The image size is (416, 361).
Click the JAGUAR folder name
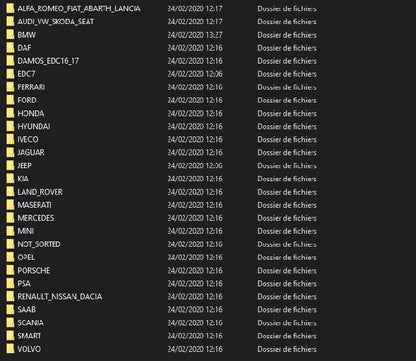[31, 152]
